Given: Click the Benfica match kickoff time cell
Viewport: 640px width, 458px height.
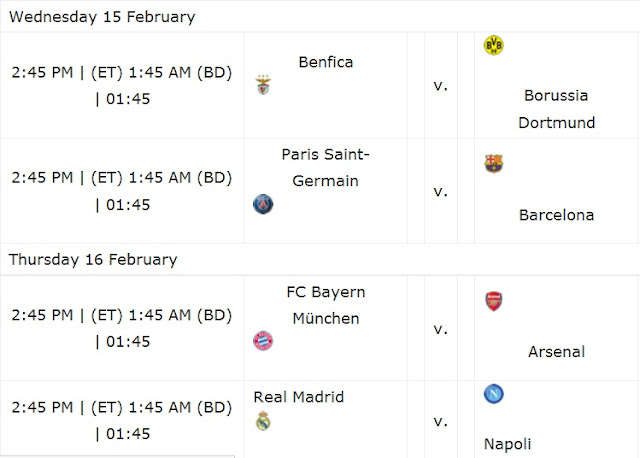Looking at the screenshot, I should coord(122,85).
